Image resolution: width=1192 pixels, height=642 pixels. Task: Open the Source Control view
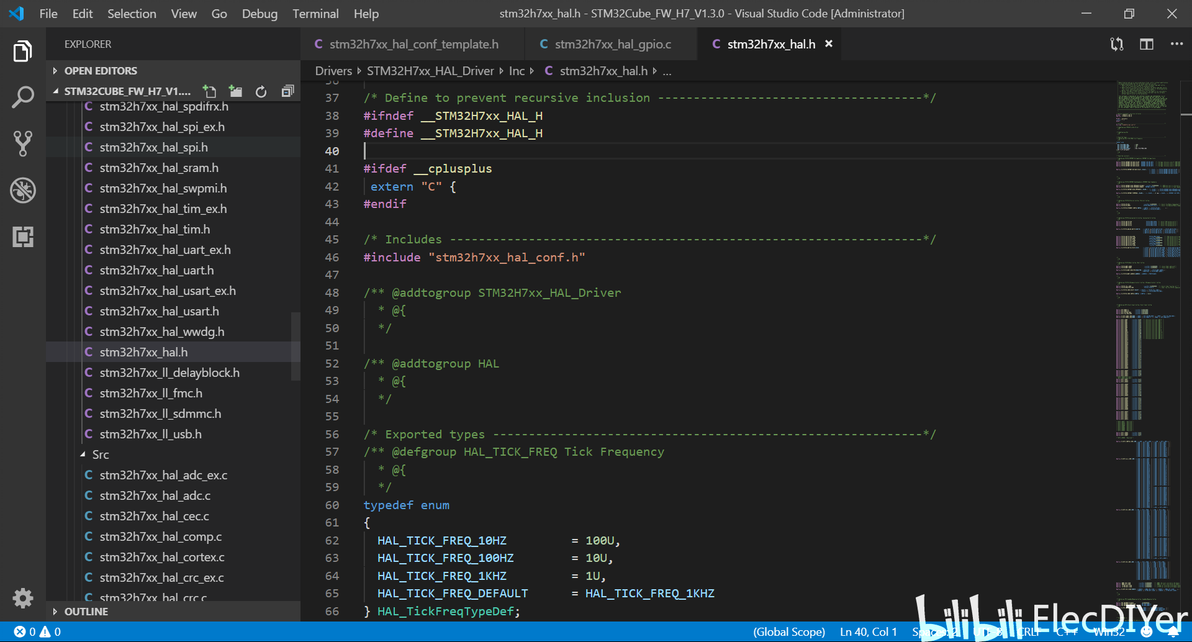click(x=23, y=143)
